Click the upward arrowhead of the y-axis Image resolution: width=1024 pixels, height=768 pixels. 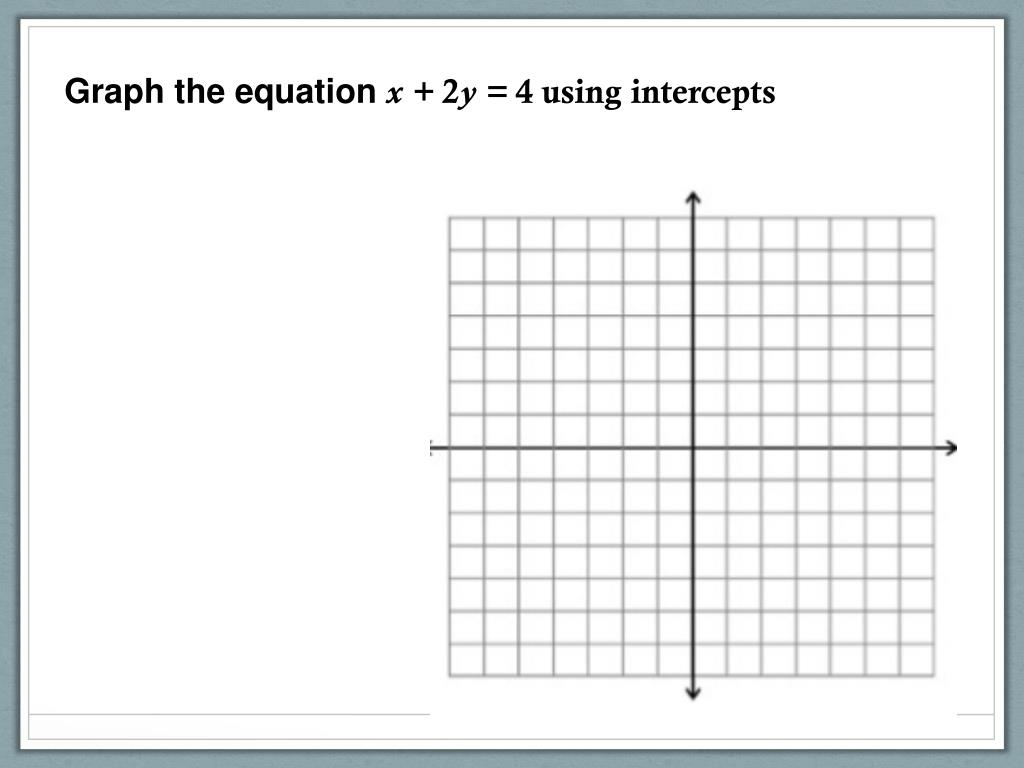coord(693,197)
